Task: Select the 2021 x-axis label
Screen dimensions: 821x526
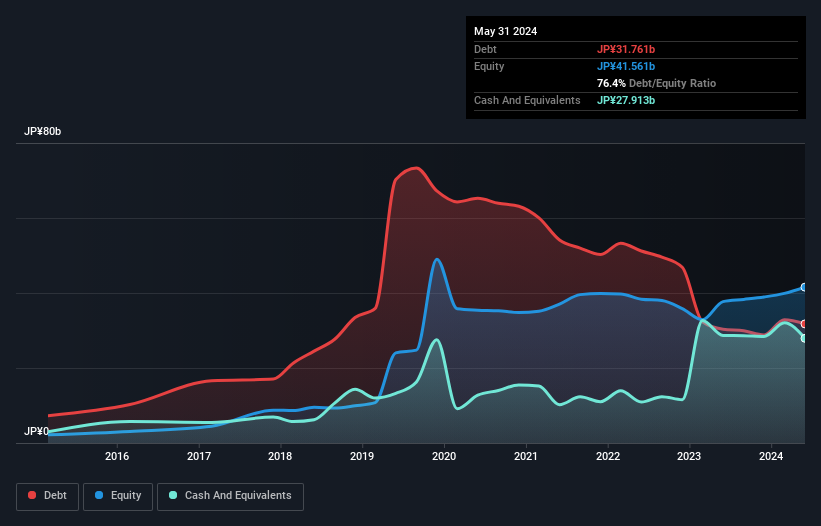Action: coord(526,456)
